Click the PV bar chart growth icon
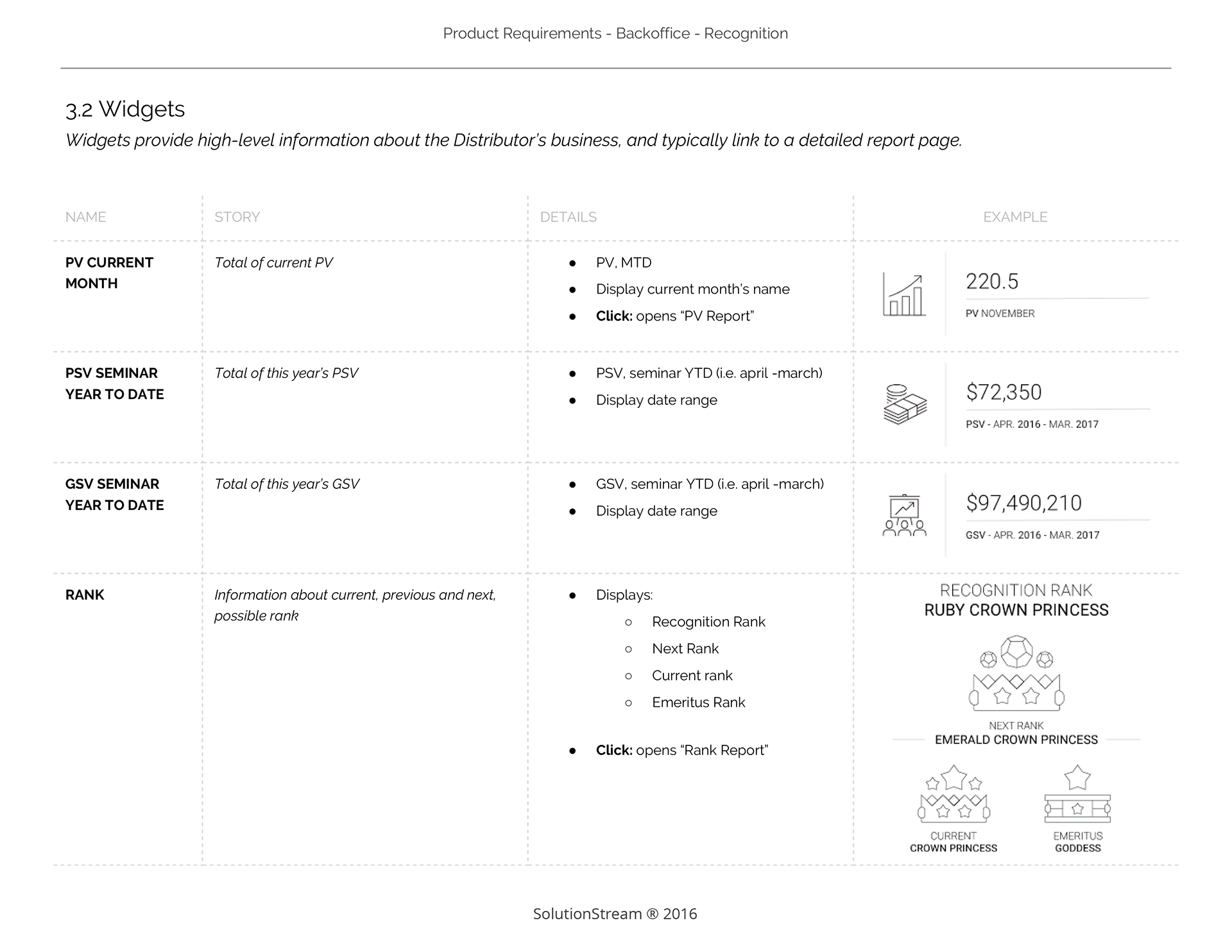The height and width of the screenshot is (952, 1232). [903, 295]
